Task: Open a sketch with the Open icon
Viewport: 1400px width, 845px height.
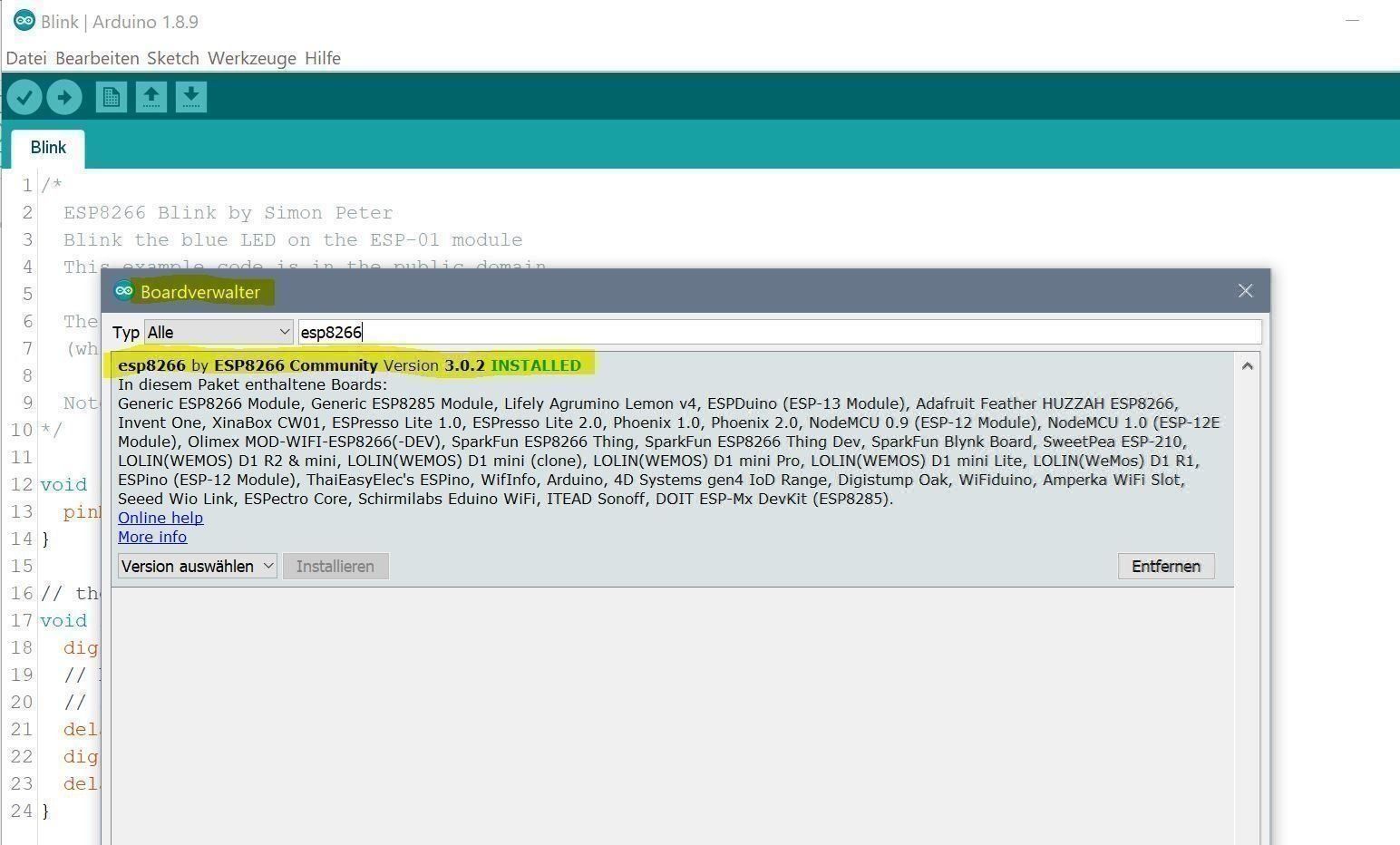Action: (x=151, y=97)
